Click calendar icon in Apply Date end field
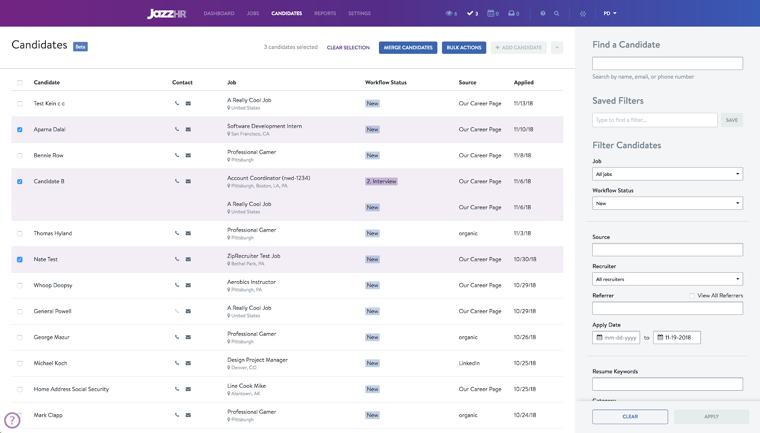760x433 pixels. [x=660, y=337]
